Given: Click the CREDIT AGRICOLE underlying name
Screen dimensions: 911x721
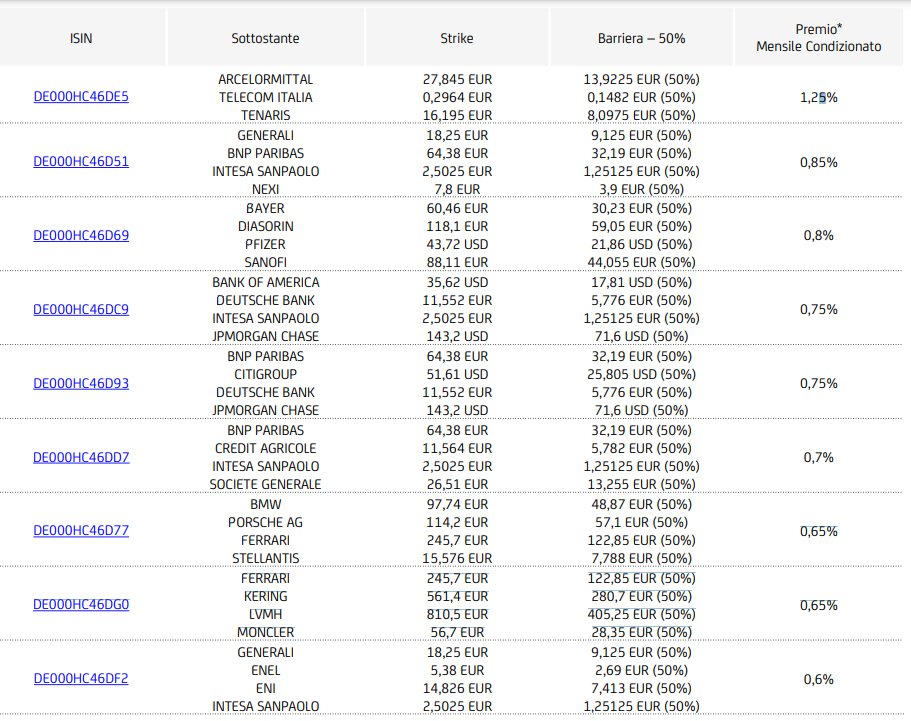Looking at the screenshot, I should [x=266, y=448].
